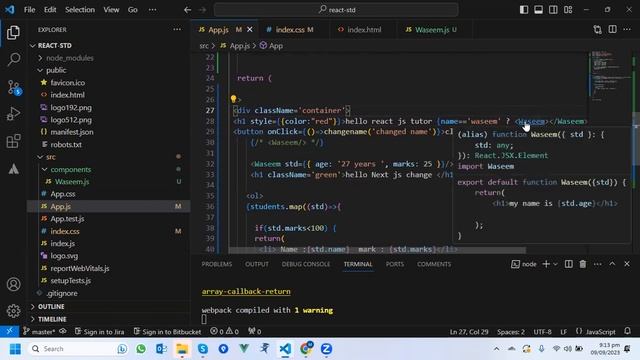
Task: Customize layout icon in title bar
Action: click(x=568, y=9)
